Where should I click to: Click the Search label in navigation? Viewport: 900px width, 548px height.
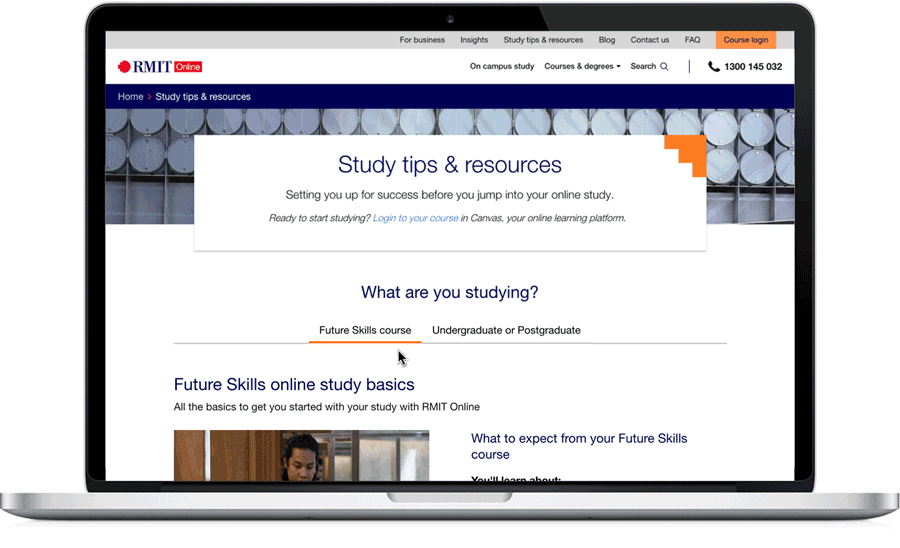[643, 67]
